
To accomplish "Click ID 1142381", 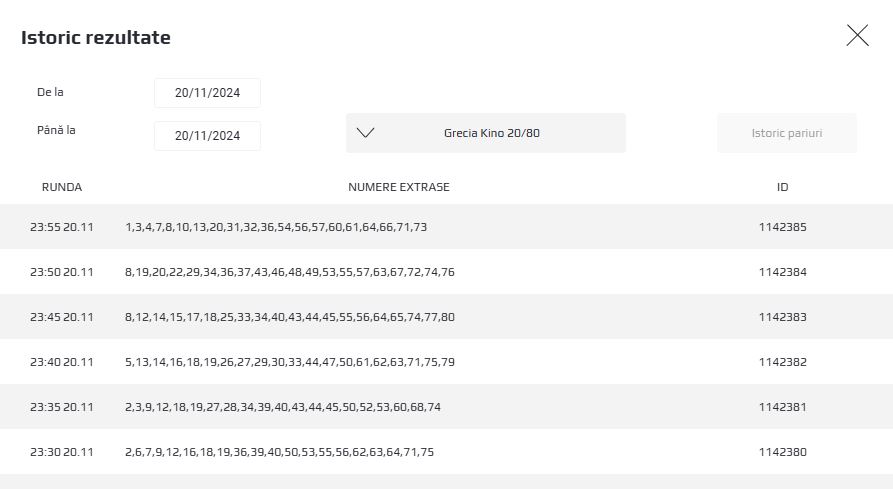I will click(x=783, y=406).
